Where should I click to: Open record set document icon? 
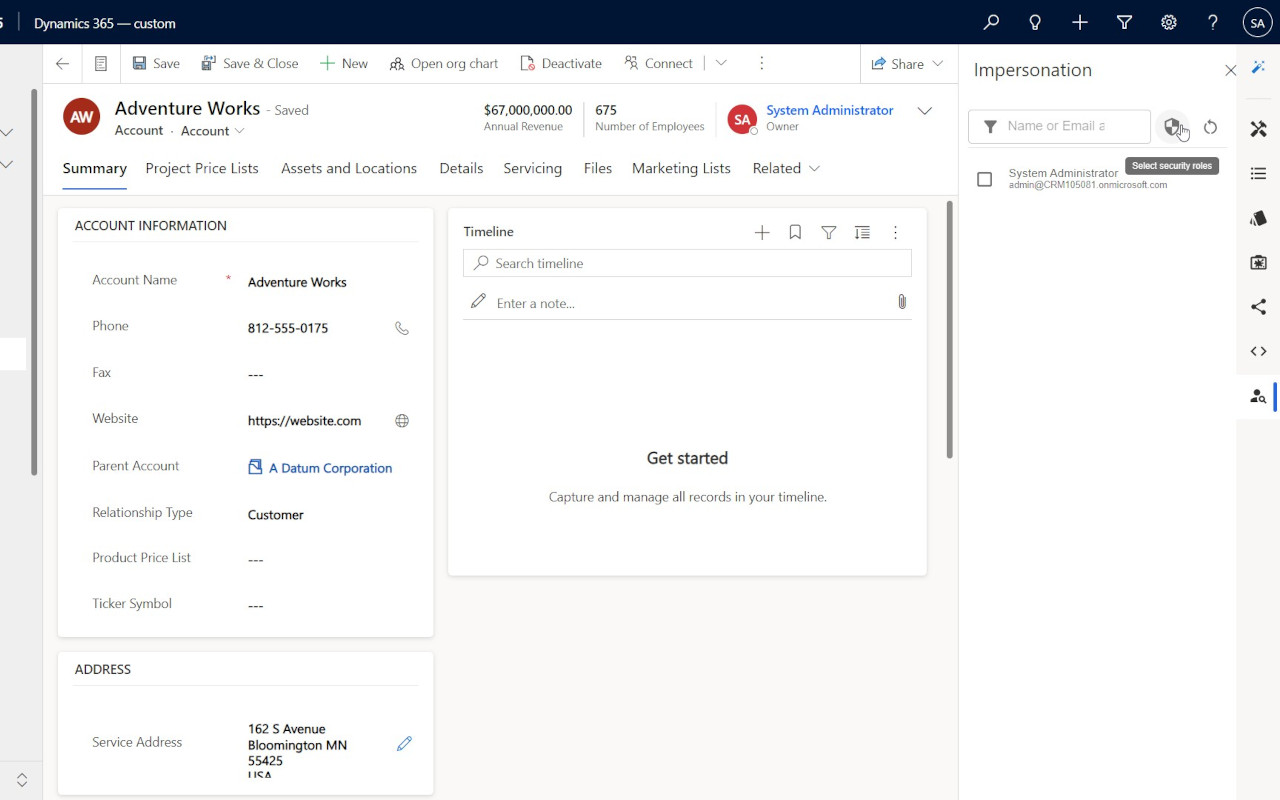[x=101, y=63]
